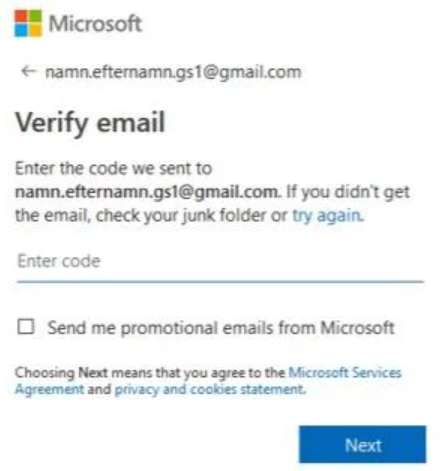Open the privacy and cookies statement
This screenshot has width=444, height=471.
click(x=209, y=389)
